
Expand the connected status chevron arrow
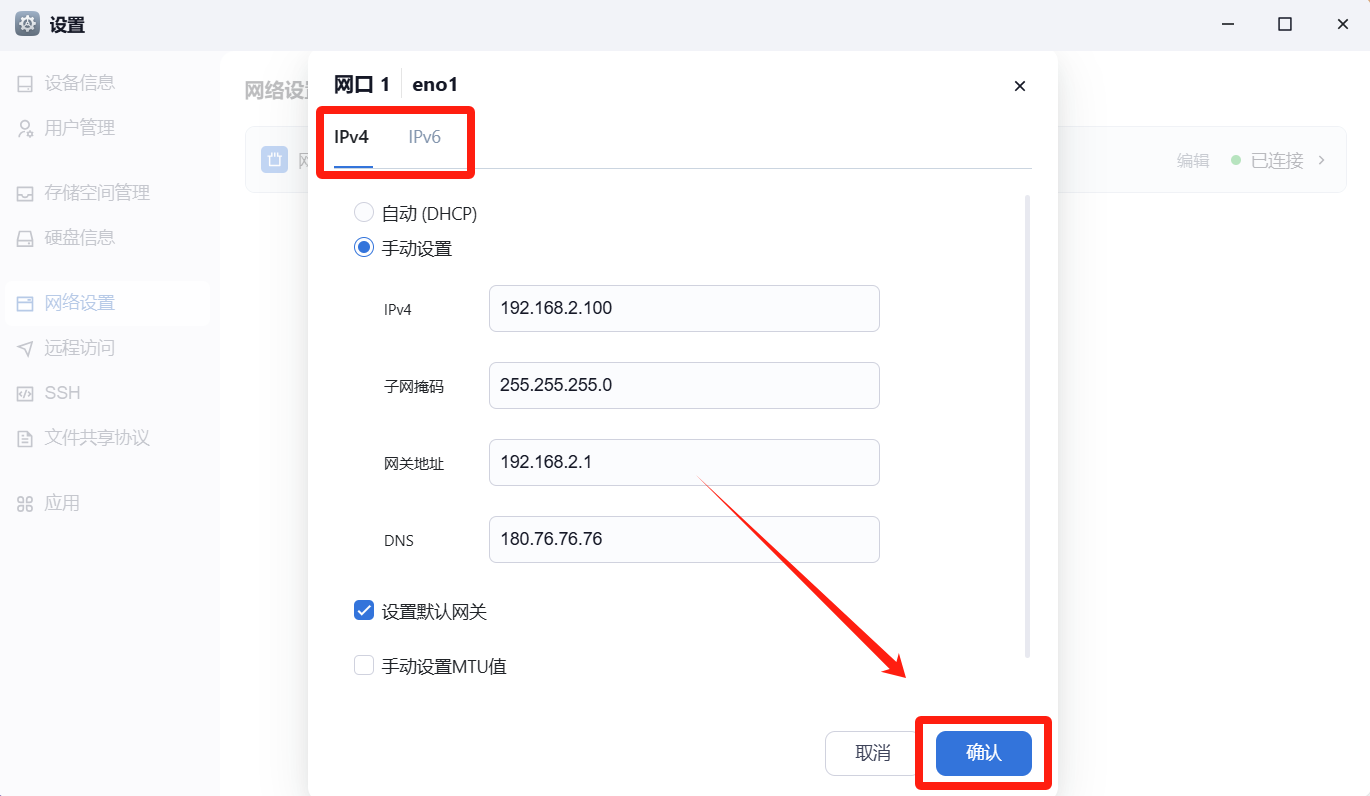point(1322,160)
